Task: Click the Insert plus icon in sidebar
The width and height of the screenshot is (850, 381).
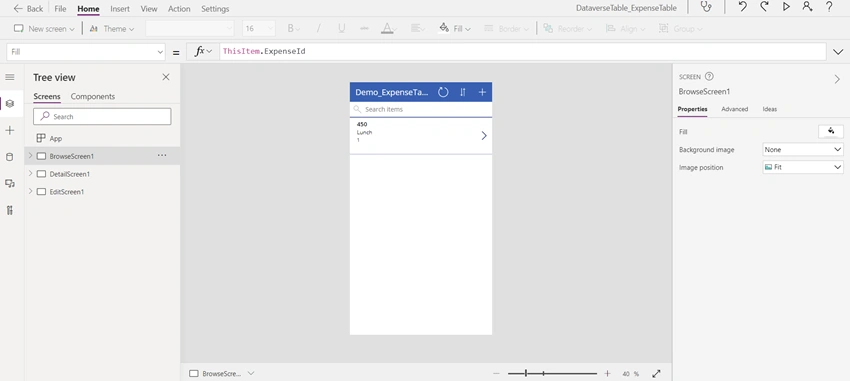Action: [x=10, y=131]
